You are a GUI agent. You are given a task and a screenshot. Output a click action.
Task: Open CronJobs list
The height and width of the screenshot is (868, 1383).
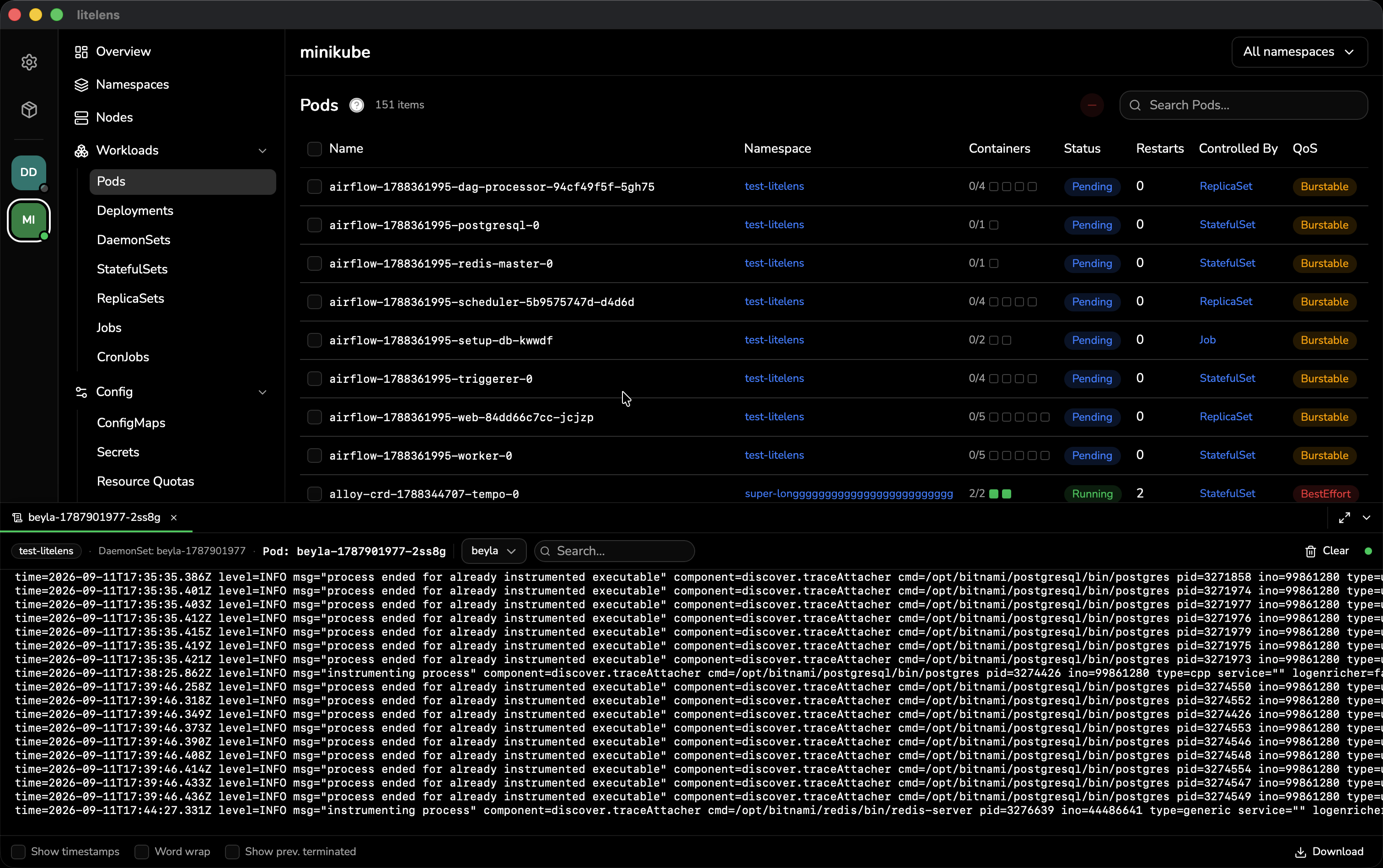(123, 357)
